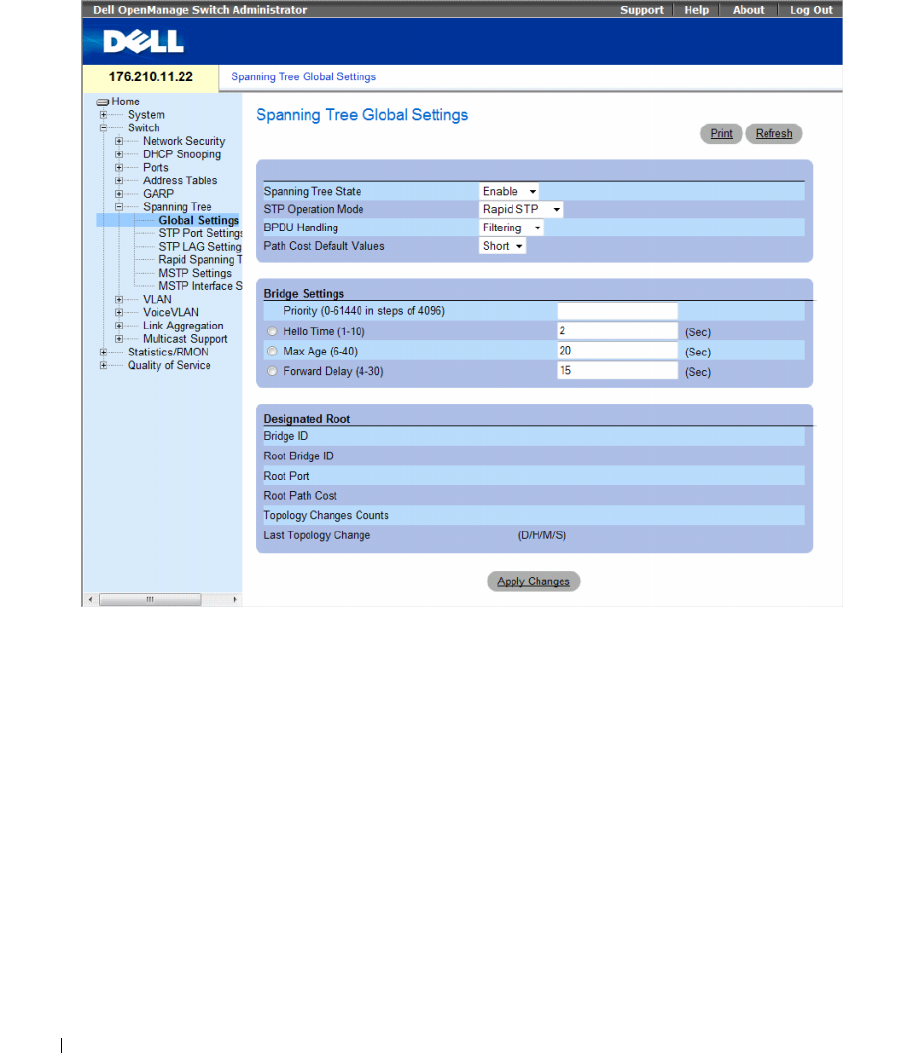The width and height of the screenshot is (900, 1053).
Task: Click the Topology Changes Counts label
Action: [326, 515]
